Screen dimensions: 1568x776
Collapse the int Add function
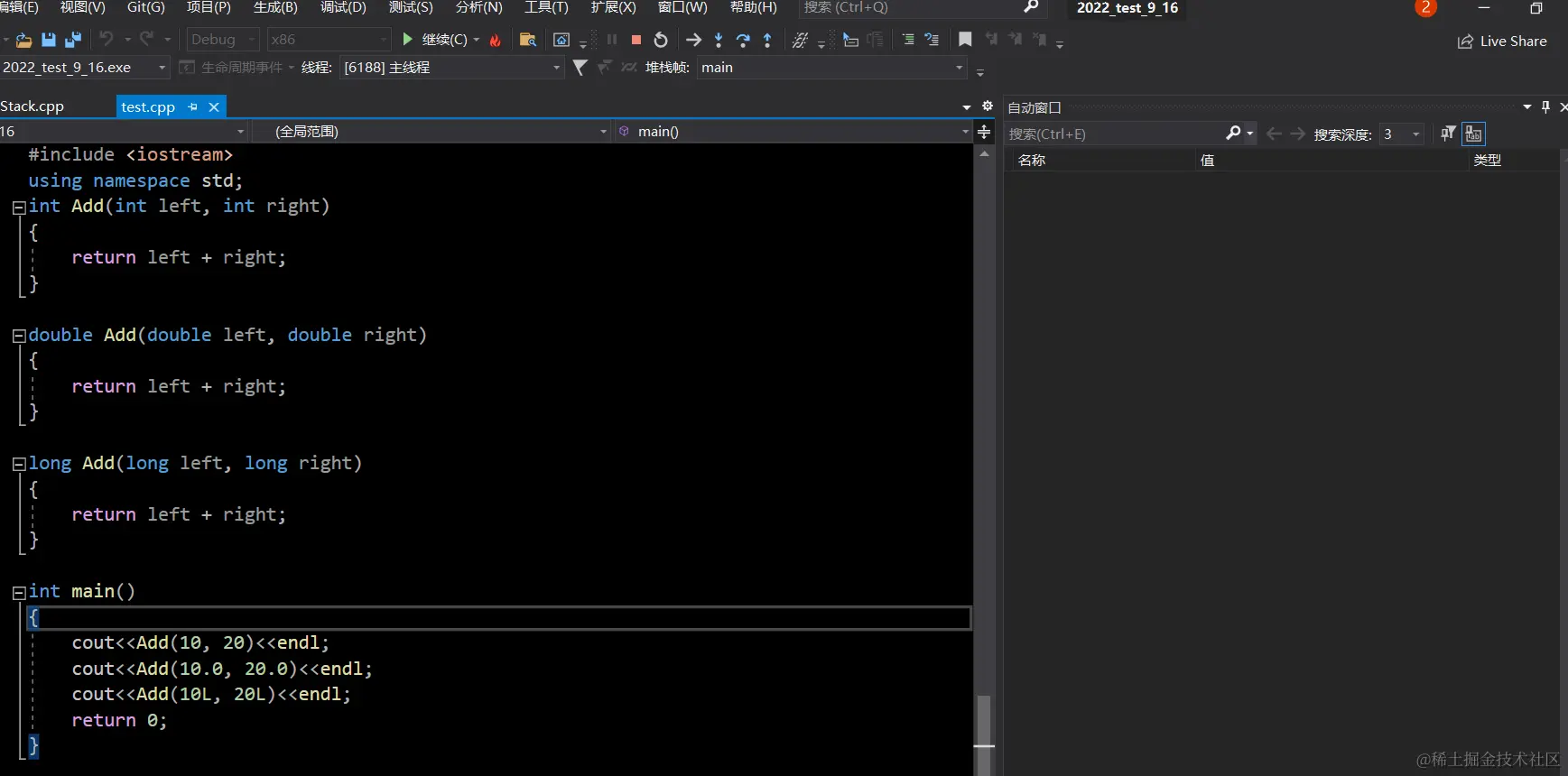tap(18, 207)
